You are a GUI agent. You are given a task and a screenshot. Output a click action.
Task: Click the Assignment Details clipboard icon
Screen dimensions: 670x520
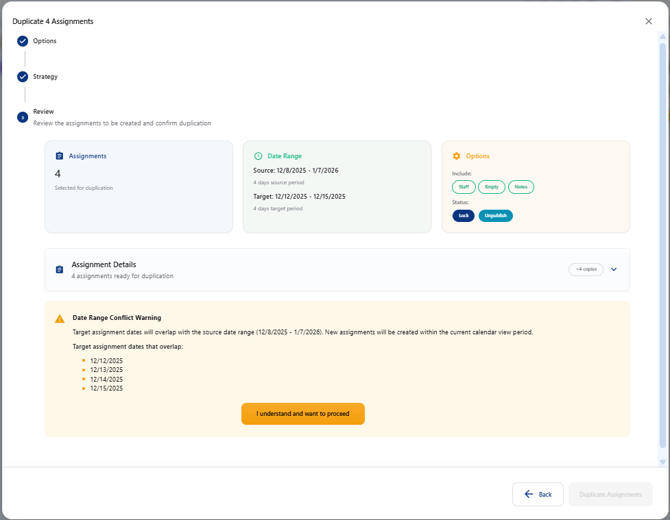59,270
